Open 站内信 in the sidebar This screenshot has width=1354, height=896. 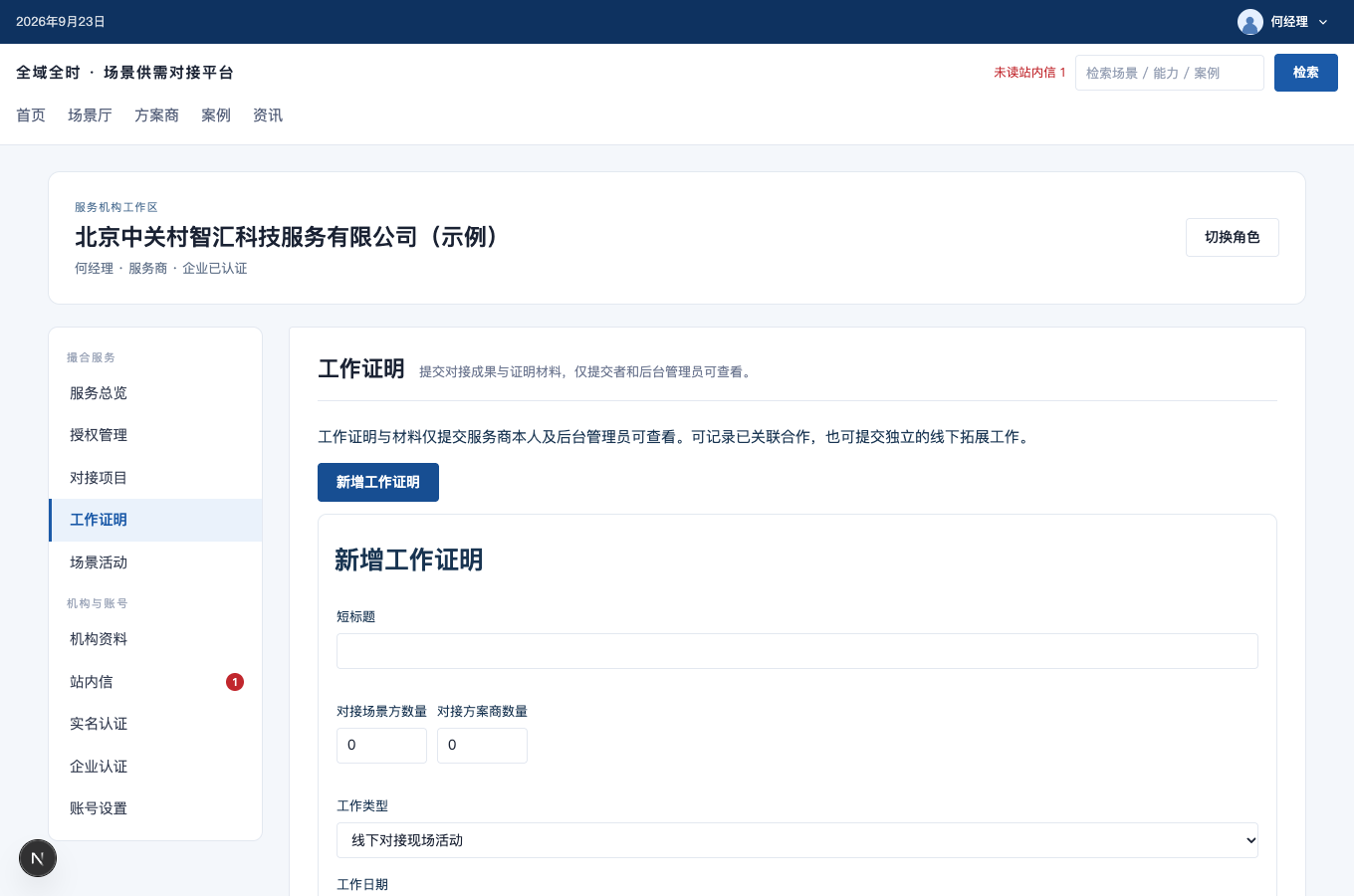click(x=156, y=682)
